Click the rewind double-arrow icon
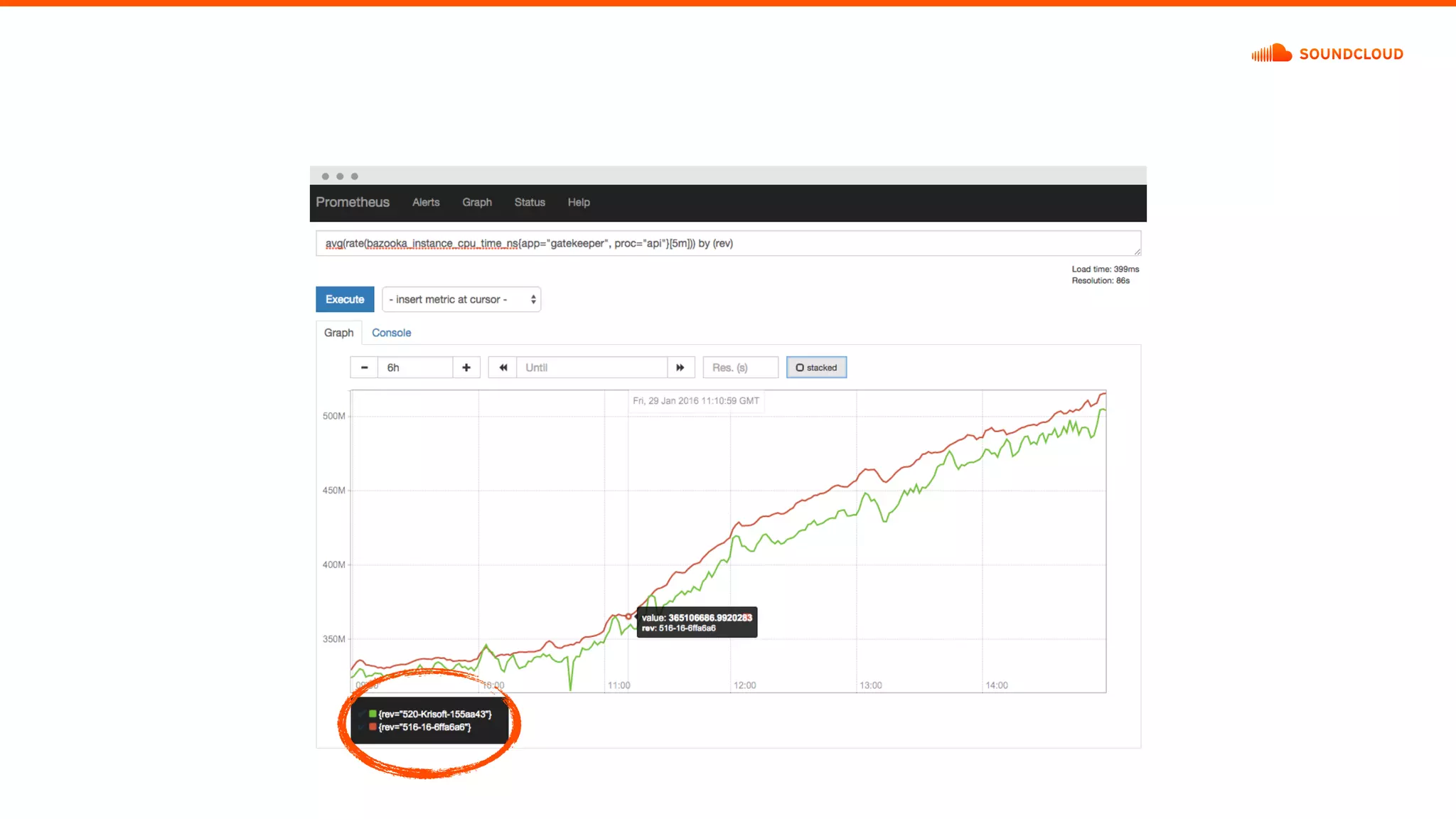 pos(503,368)
